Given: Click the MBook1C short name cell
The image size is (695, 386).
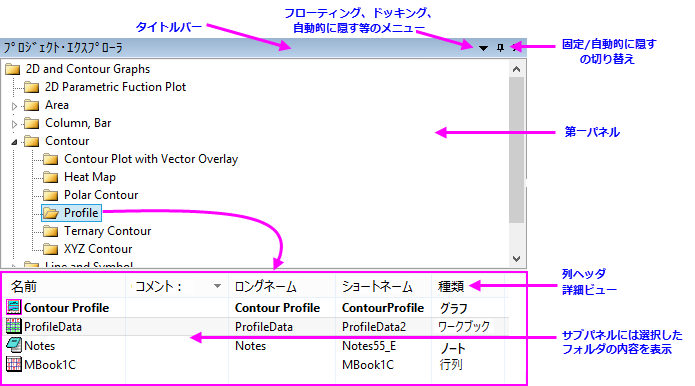Looking at the screenshot, I should [368, 365].
